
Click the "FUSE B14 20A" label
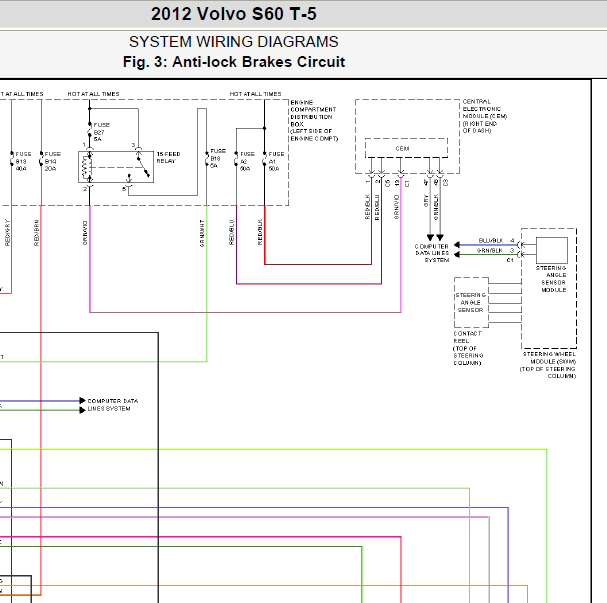(x=52, y=161)
